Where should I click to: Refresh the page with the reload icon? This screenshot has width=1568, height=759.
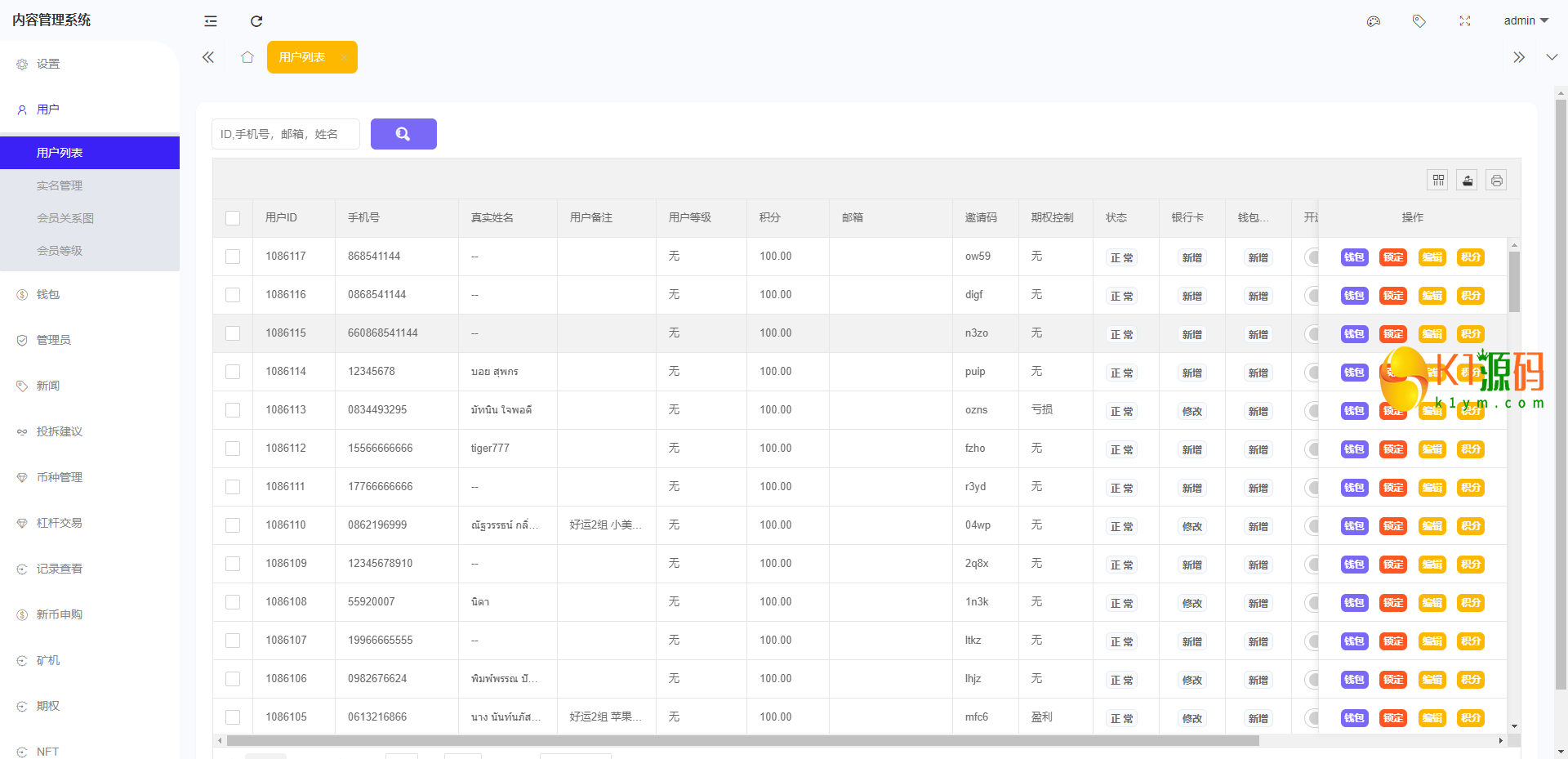[x=256, y=21]
